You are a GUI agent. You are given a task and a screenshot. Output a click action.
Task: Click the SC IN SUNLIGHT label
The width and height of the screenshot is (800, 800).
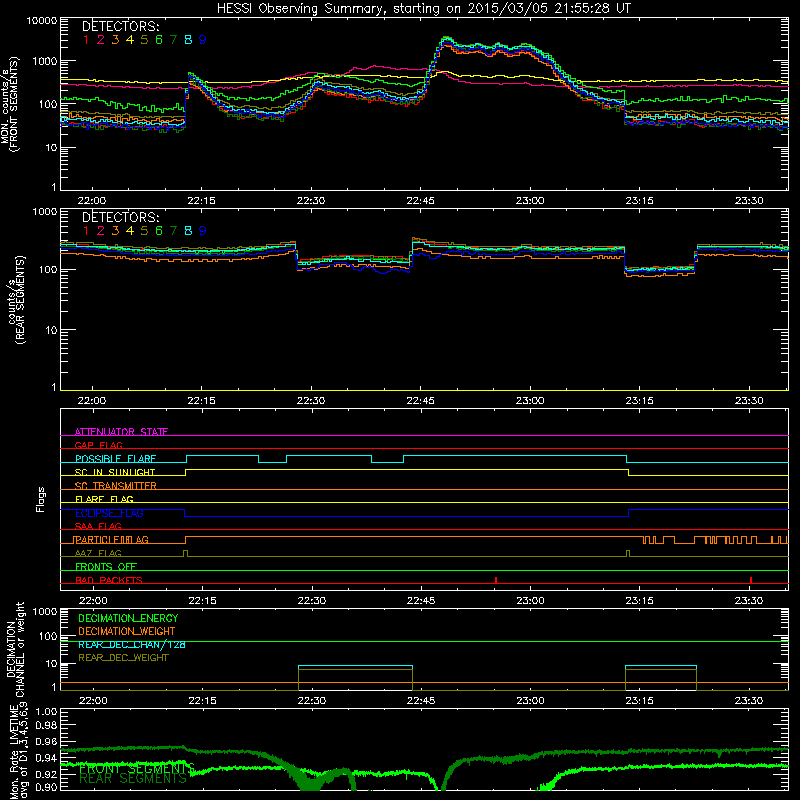(x=115, y=472)
